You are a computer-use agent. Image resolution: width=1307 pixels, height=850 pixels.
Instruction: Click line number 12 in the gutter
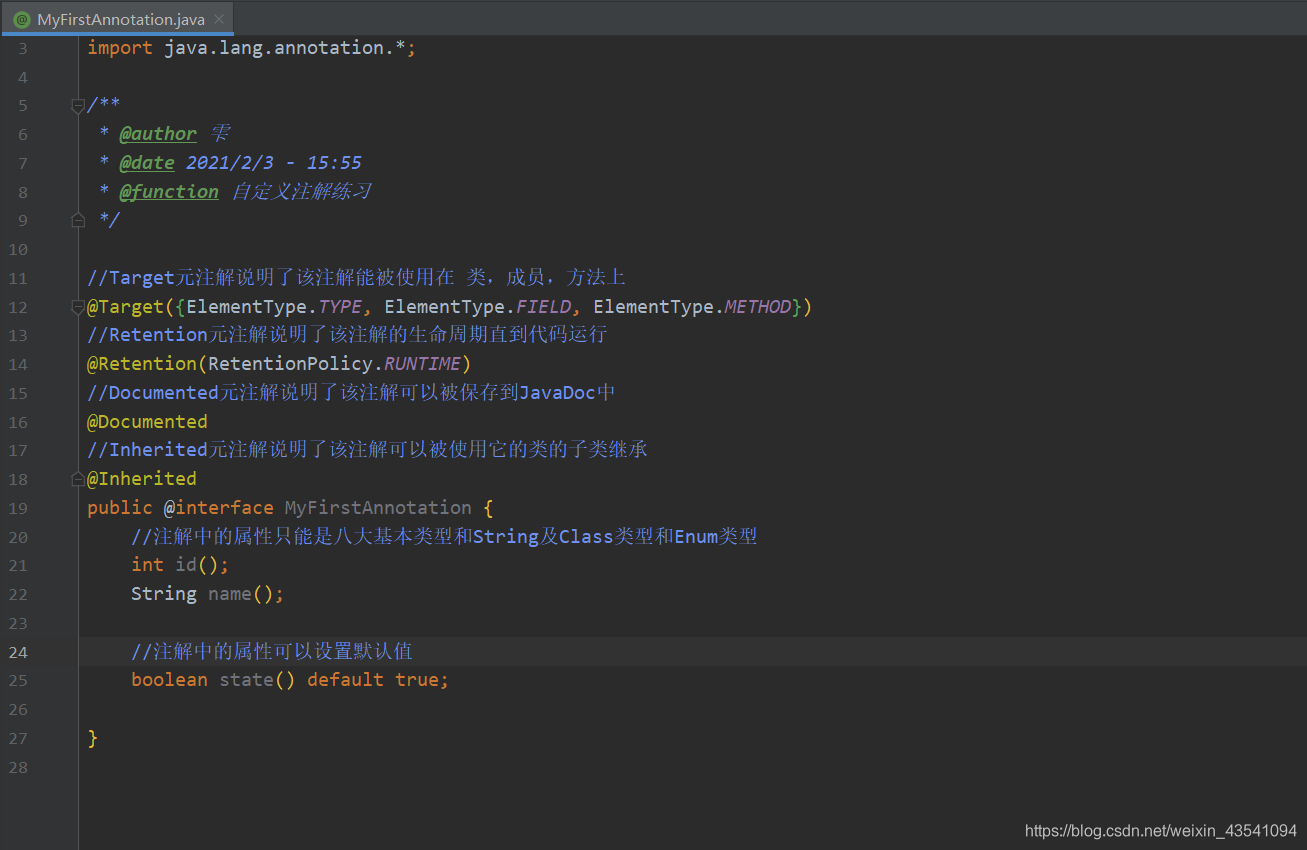pyautogui.click(x=18, y=307)
